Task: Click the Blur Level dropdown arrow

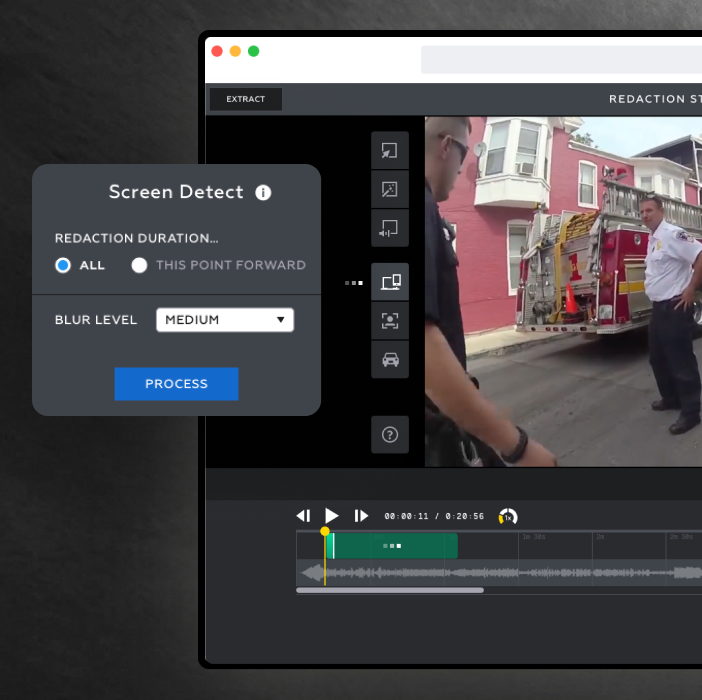Action: [x=280, y=320]
